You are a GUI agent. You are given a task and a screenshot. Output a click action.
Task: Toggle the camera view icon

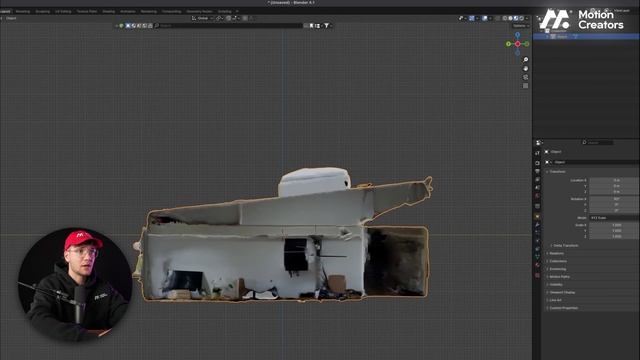point(525,77)
